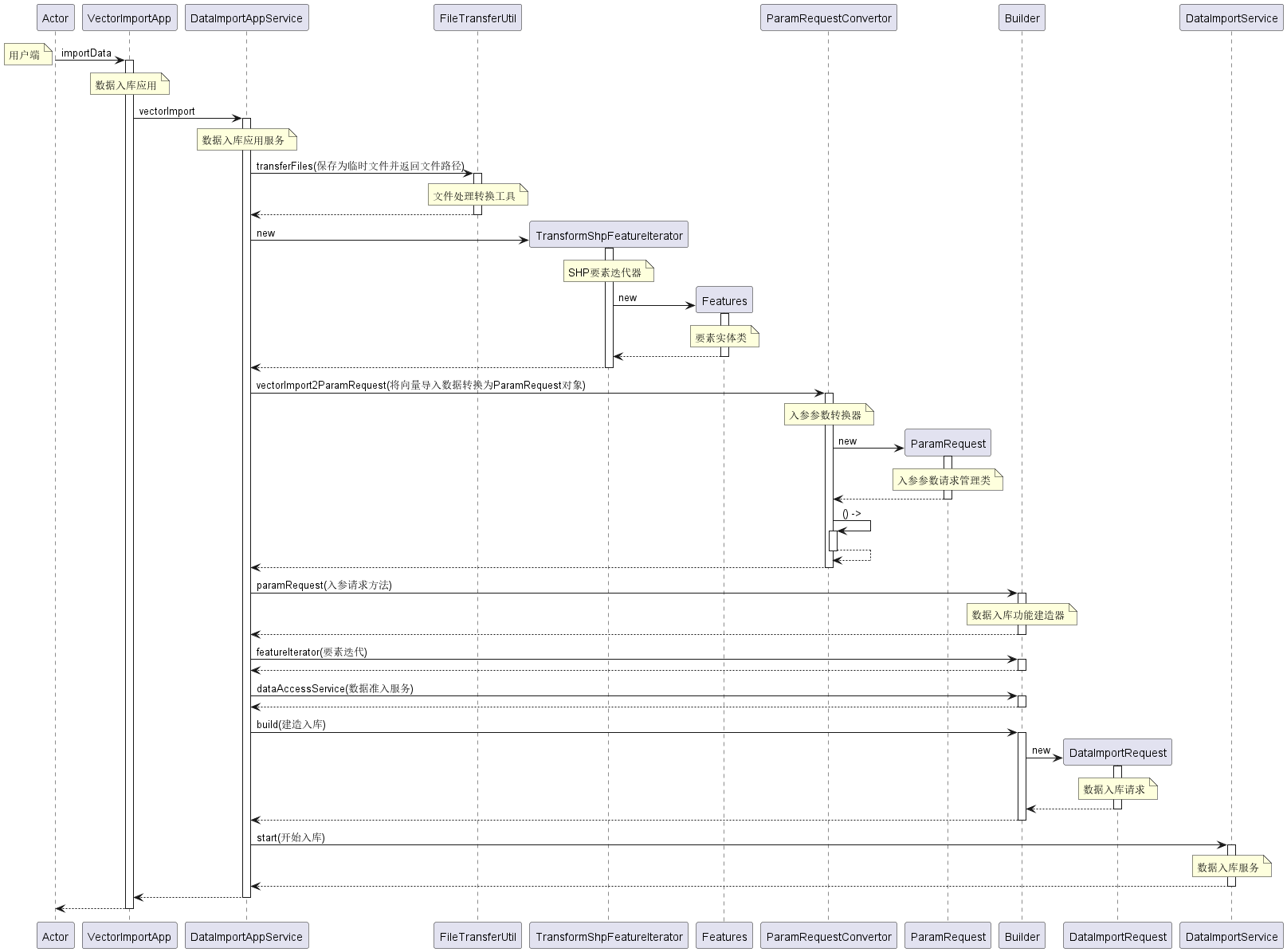The height and width of the screenshot is (952, 1287).
Task: Select the SHP要素迭代器 note
Action: click(606, 272)
